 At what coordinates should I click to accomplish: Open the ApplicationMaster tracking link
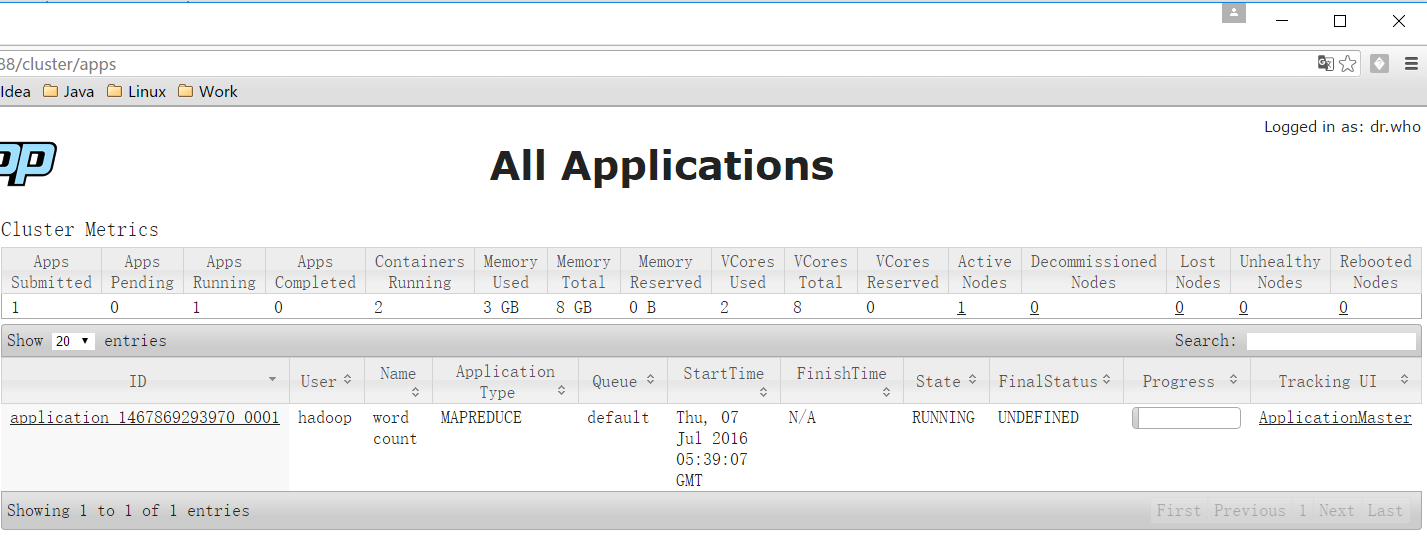pos(1335,418)
